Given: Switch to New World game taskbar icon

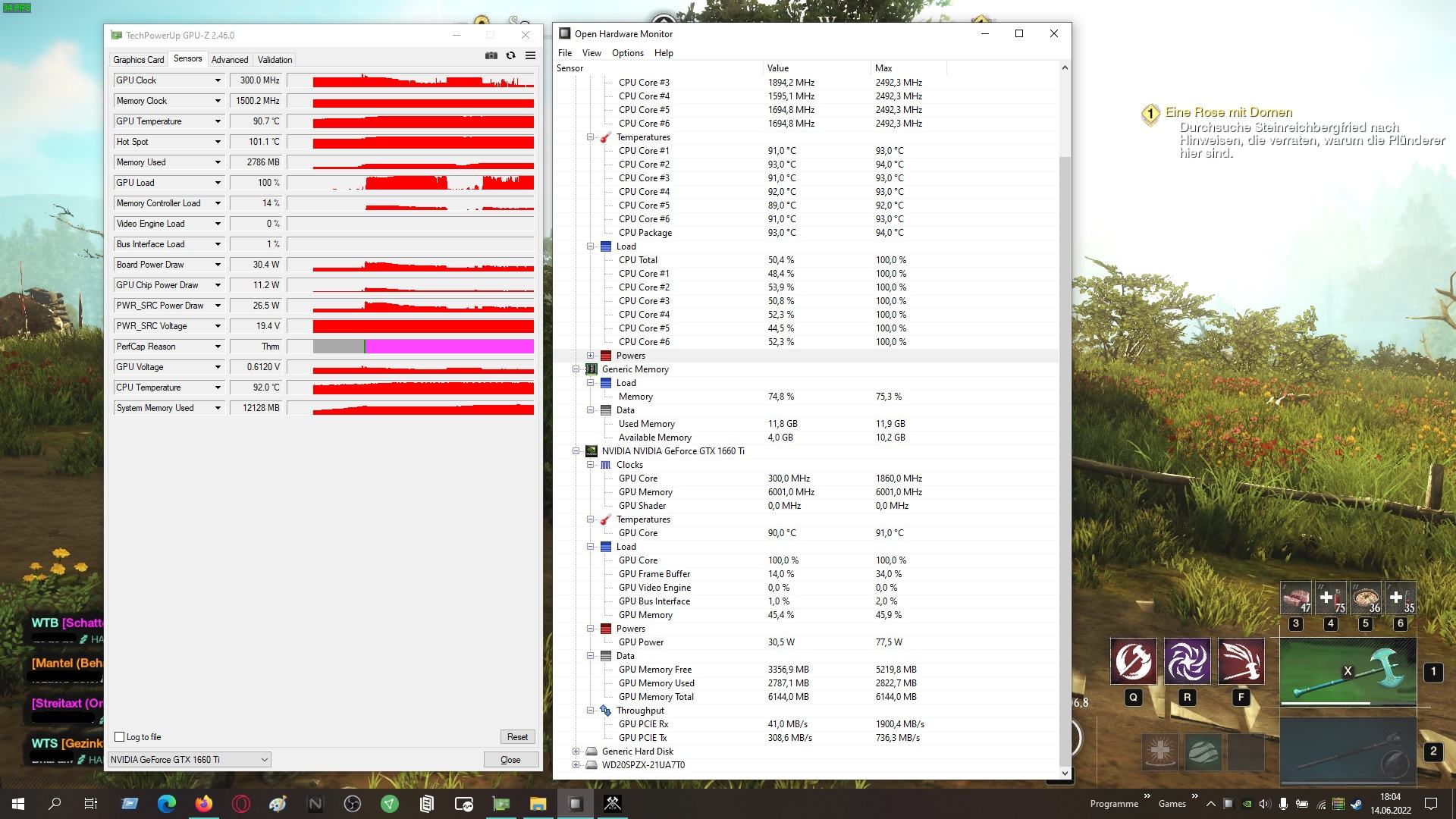Looking at the screenshot, I should coord(613,804).
